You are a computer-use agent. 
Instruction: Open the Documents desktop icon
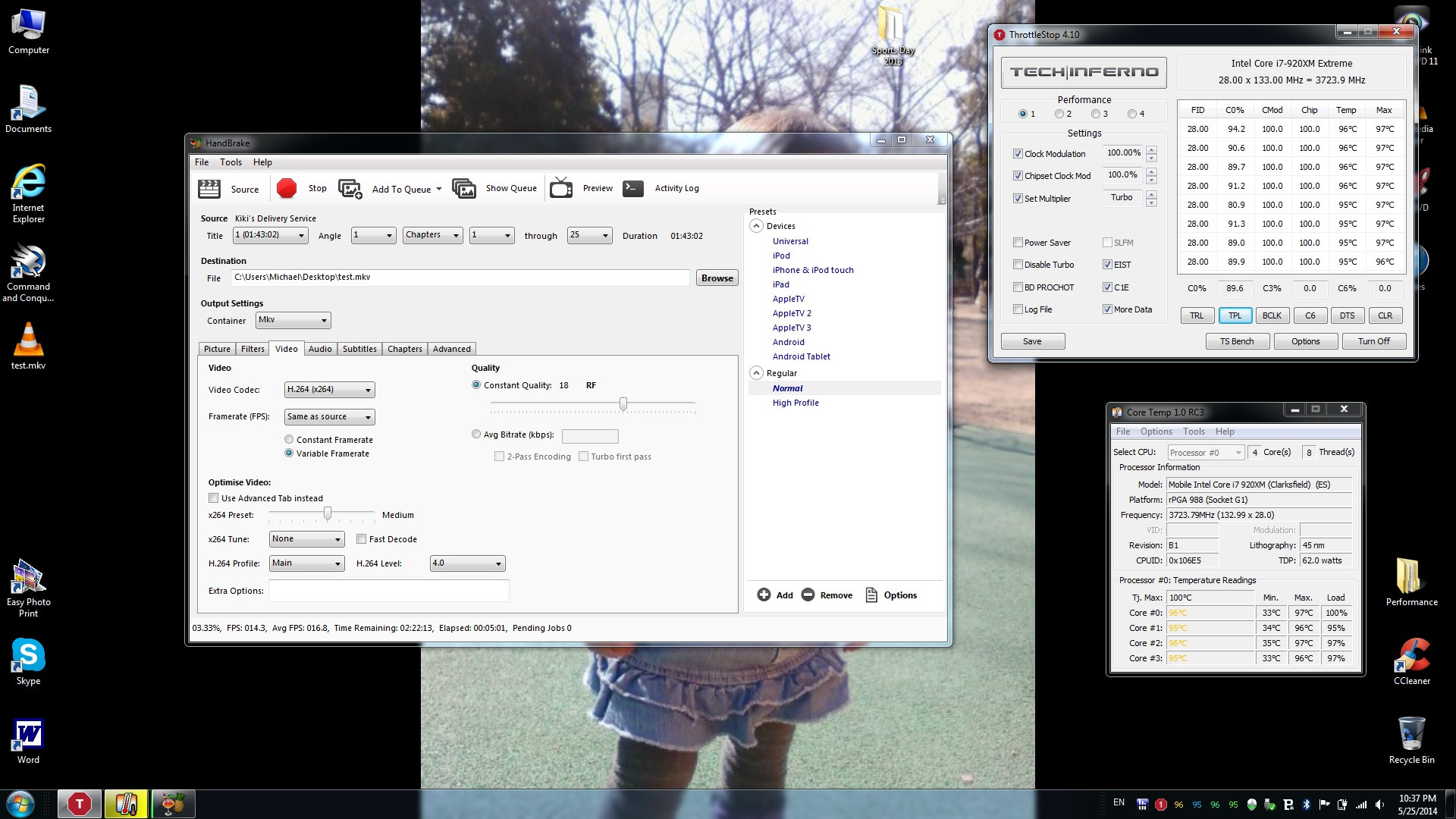pyautogui.click(x=29, y=109)
